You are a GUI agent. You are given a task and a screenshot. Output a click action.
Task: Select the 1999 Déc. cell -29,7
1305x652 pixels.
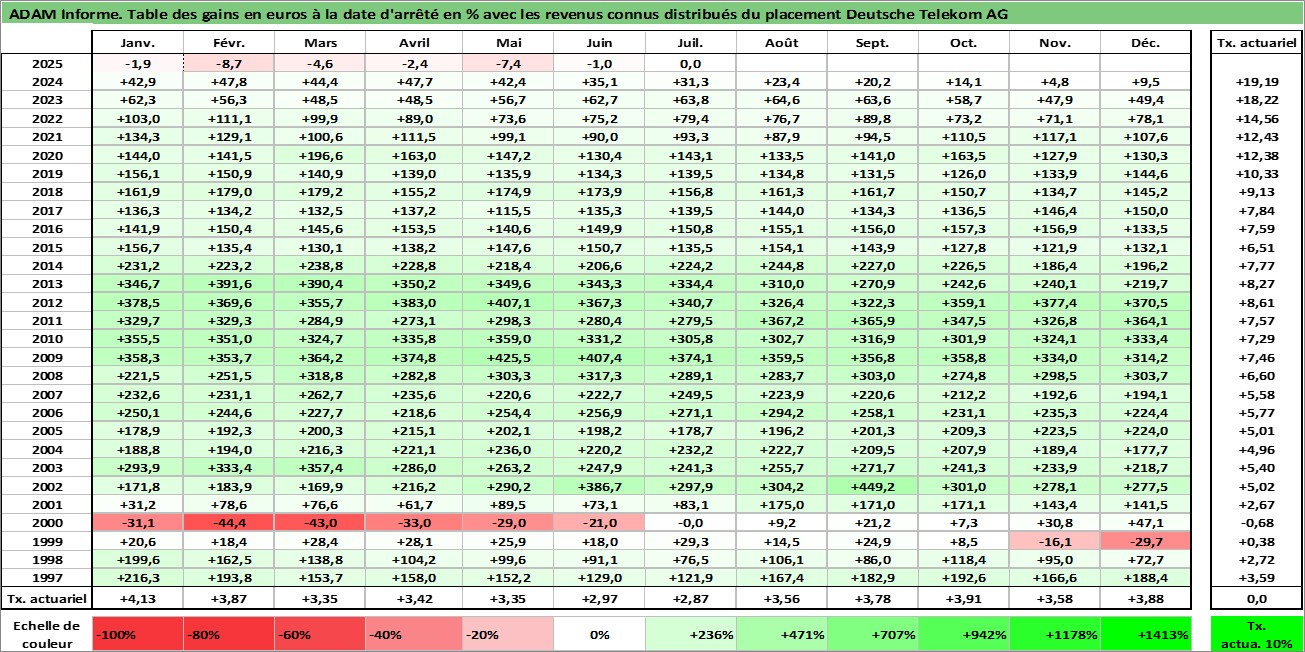click(x=1145, y=541)
